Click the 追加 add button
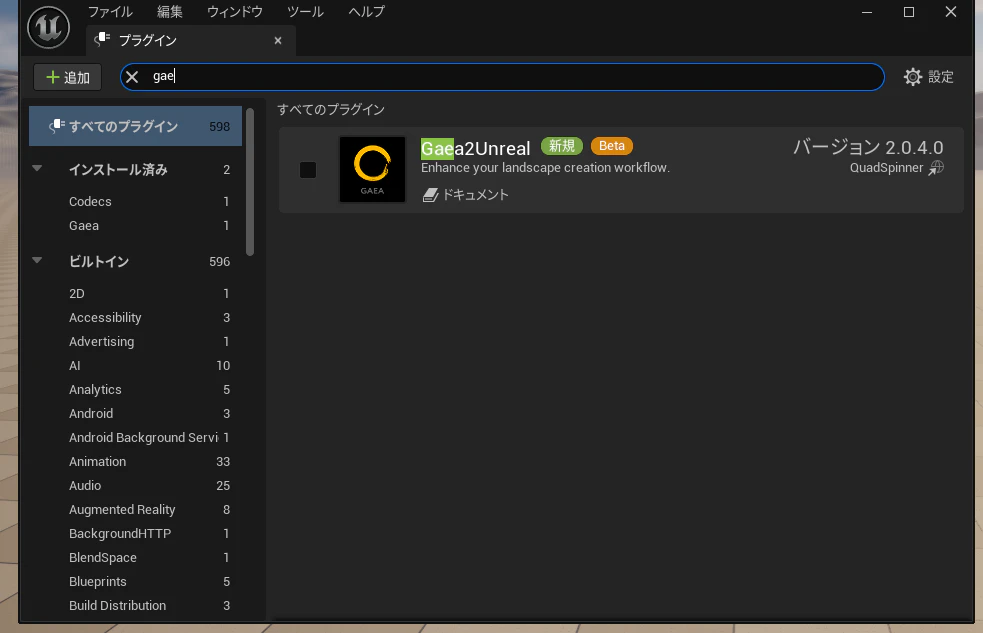The width and height of the screenshot is (983, 633). tap(68, 78)
